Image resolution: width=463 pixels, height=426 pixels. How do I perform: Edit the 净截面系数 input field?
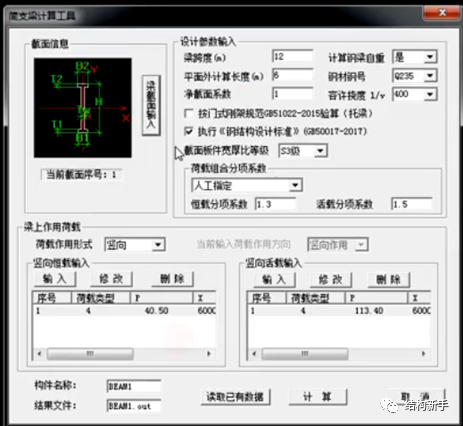coord(293,94)
